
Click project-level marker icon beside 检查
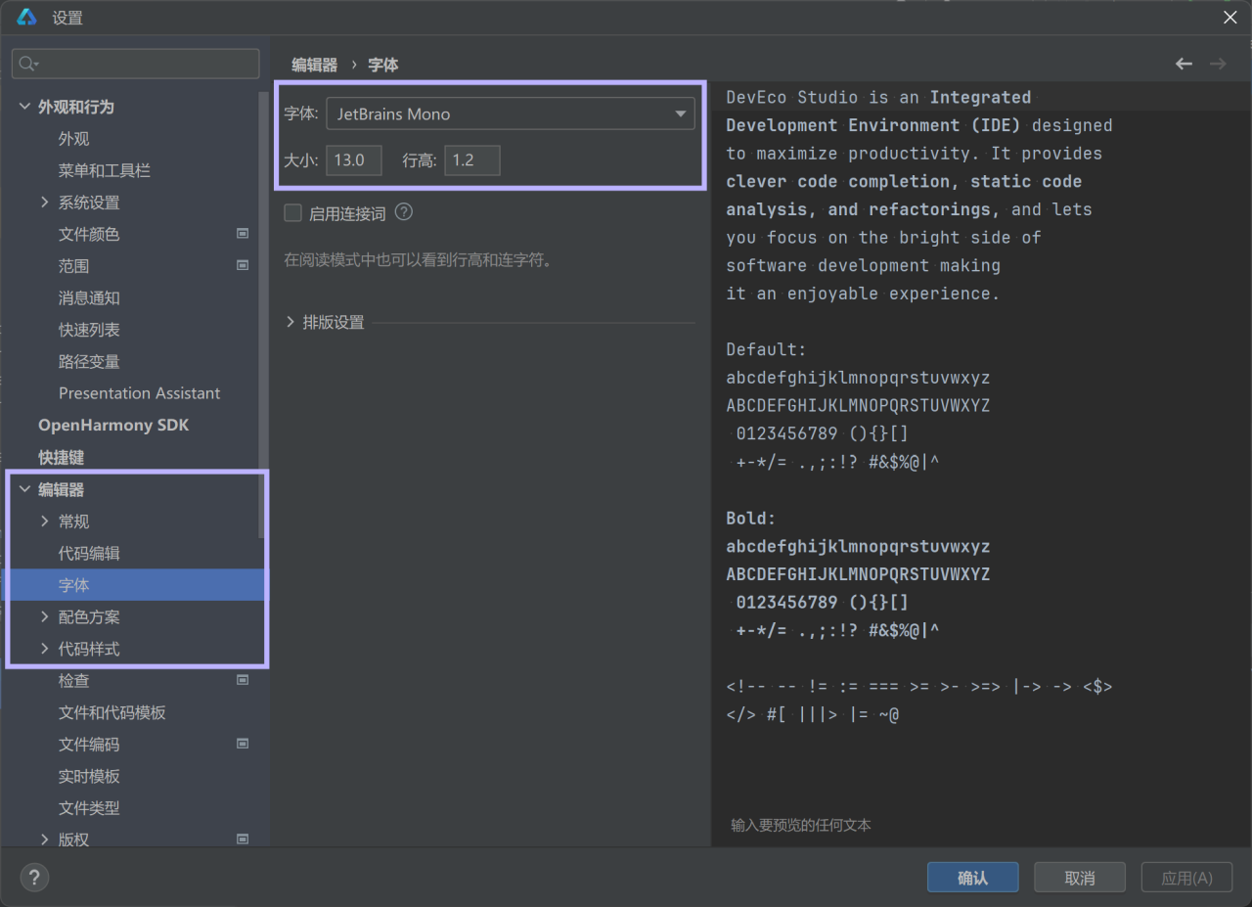click(x=242, y=680)
